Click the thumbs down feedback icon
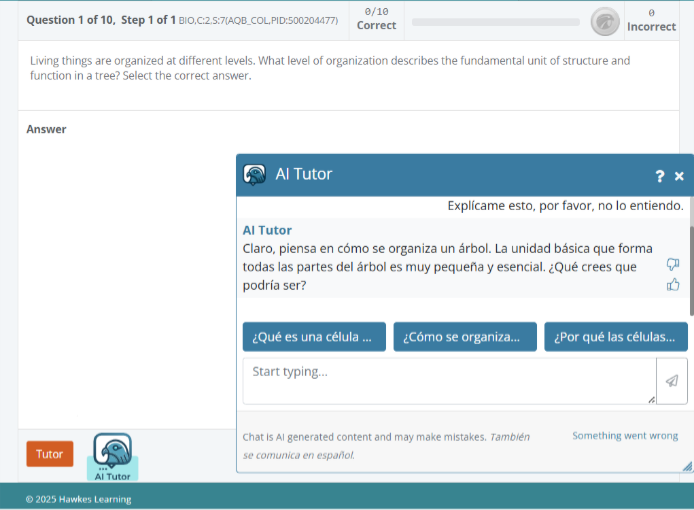The image size is (694, 510). [x=673, y=264]
